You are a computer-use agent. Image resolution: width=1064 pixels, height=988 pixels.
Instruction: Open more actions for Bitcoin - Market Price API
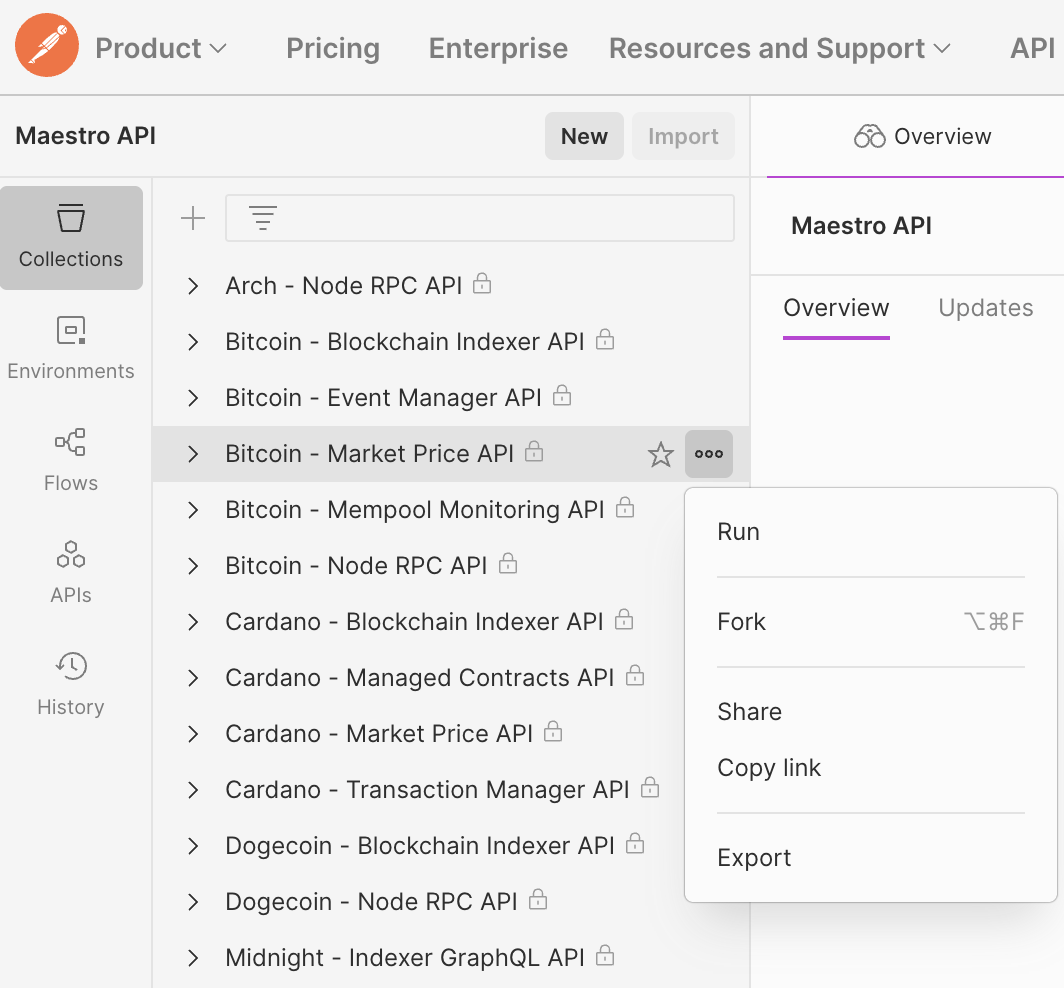pyautogui.click(x=708, y=454)
